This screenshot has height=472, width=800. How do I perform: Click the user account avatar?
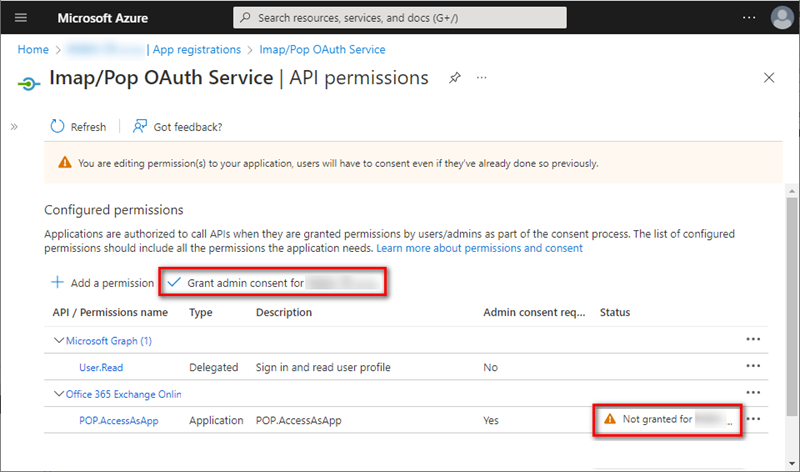pos(782,18)
